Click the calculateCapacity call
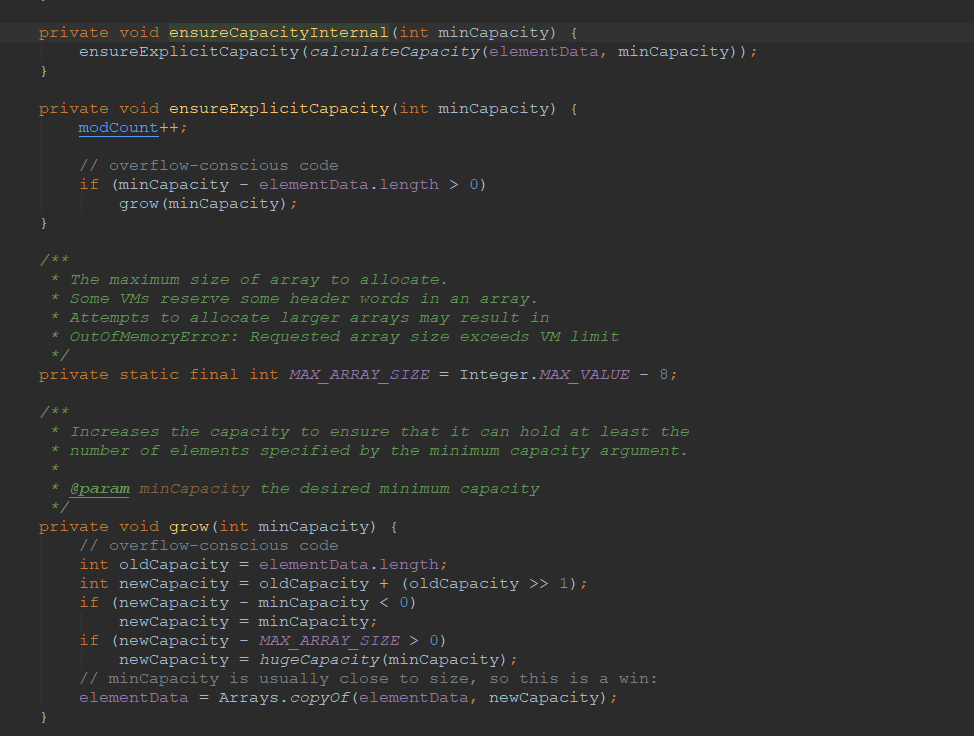Viewport: 974px width, 736px height. point(394,52)
